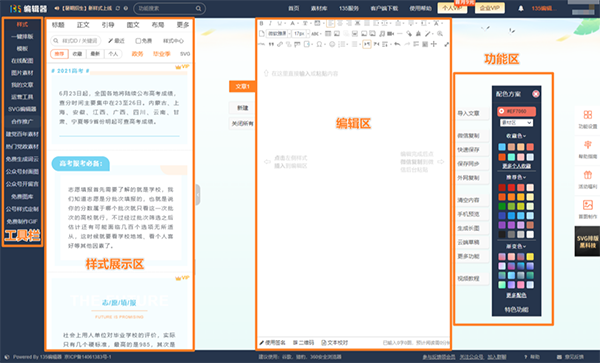Click the redo arrow icon
Screen dimensions: 600x363
click(407, 44)
